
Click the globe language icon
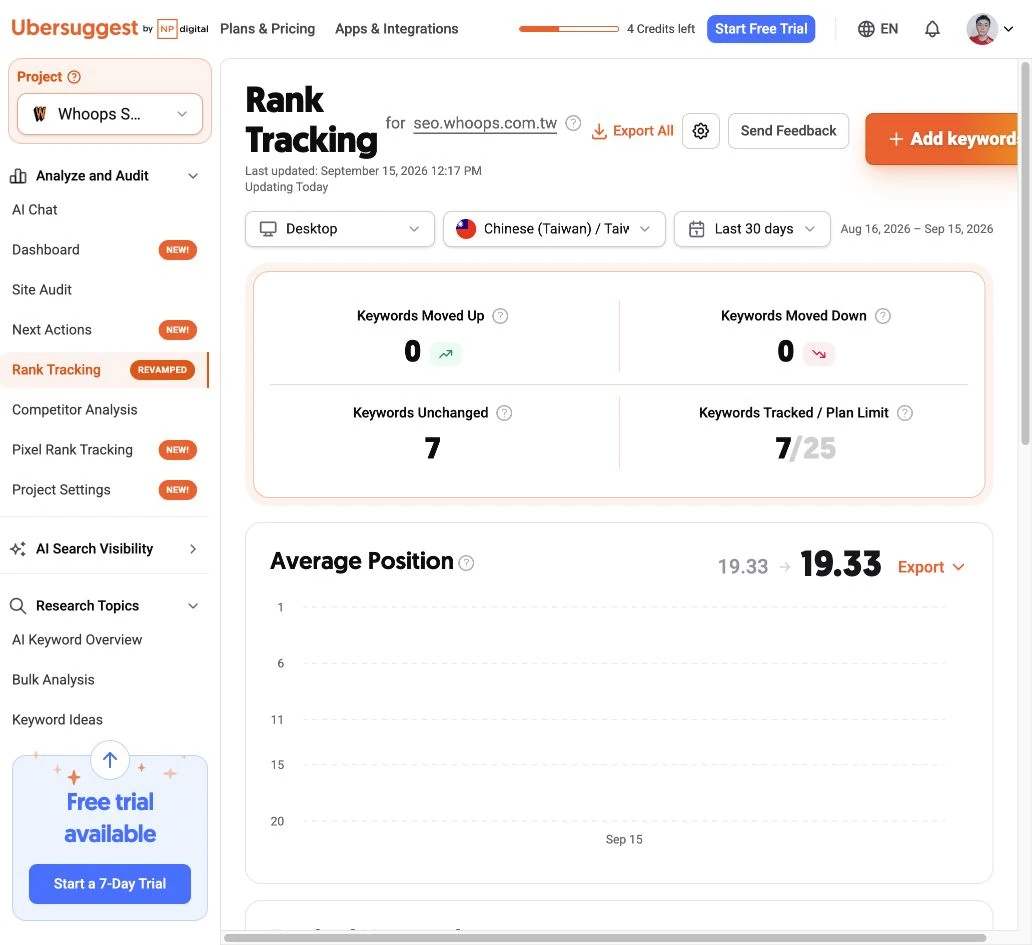[866, 29]
